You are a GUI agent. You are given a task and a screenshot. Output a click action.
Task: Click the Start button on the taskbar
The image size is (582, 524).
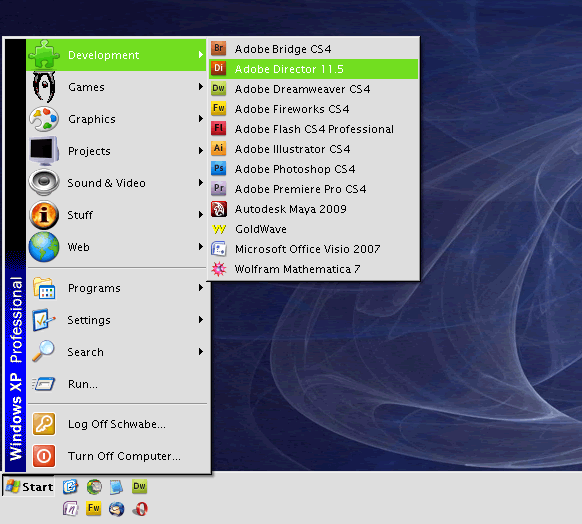point(29,487)
